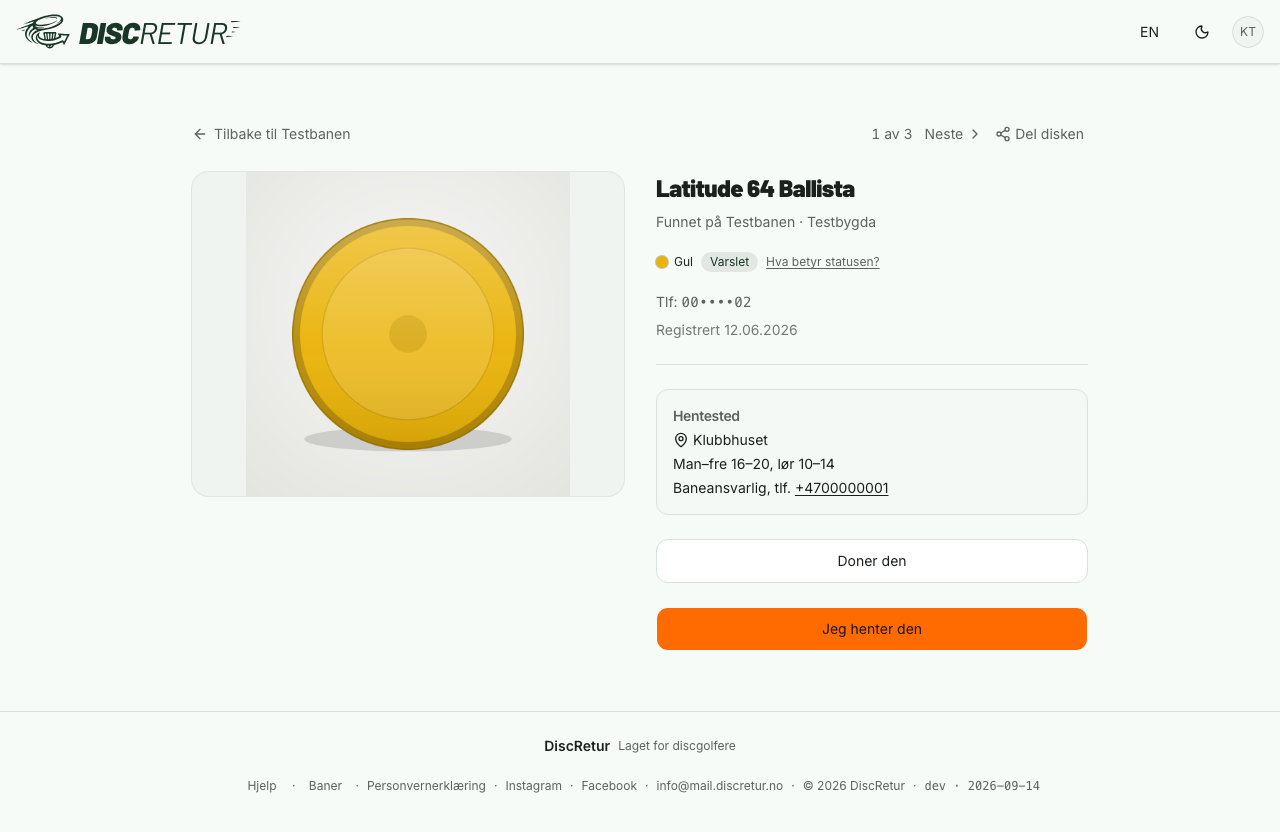The width and height of the screenshot is (1280, 832).
Task: Click the chevron next to Neste
Action: click(975, 134)
